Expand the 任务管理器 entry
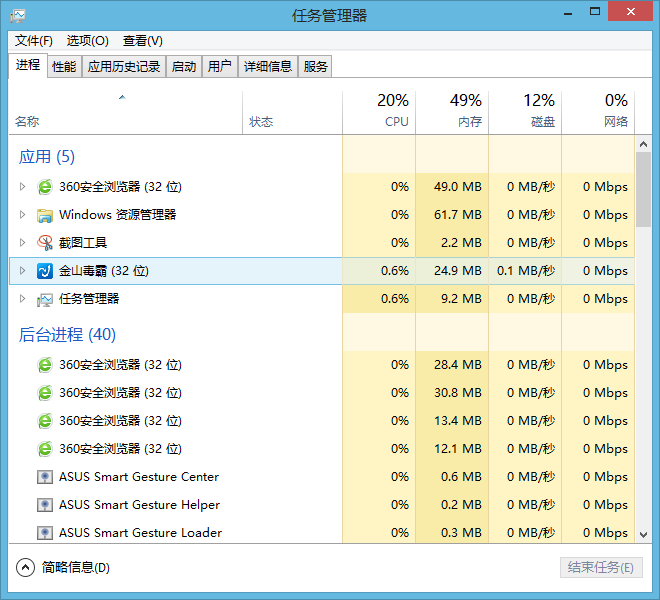 tap(22, 299)
